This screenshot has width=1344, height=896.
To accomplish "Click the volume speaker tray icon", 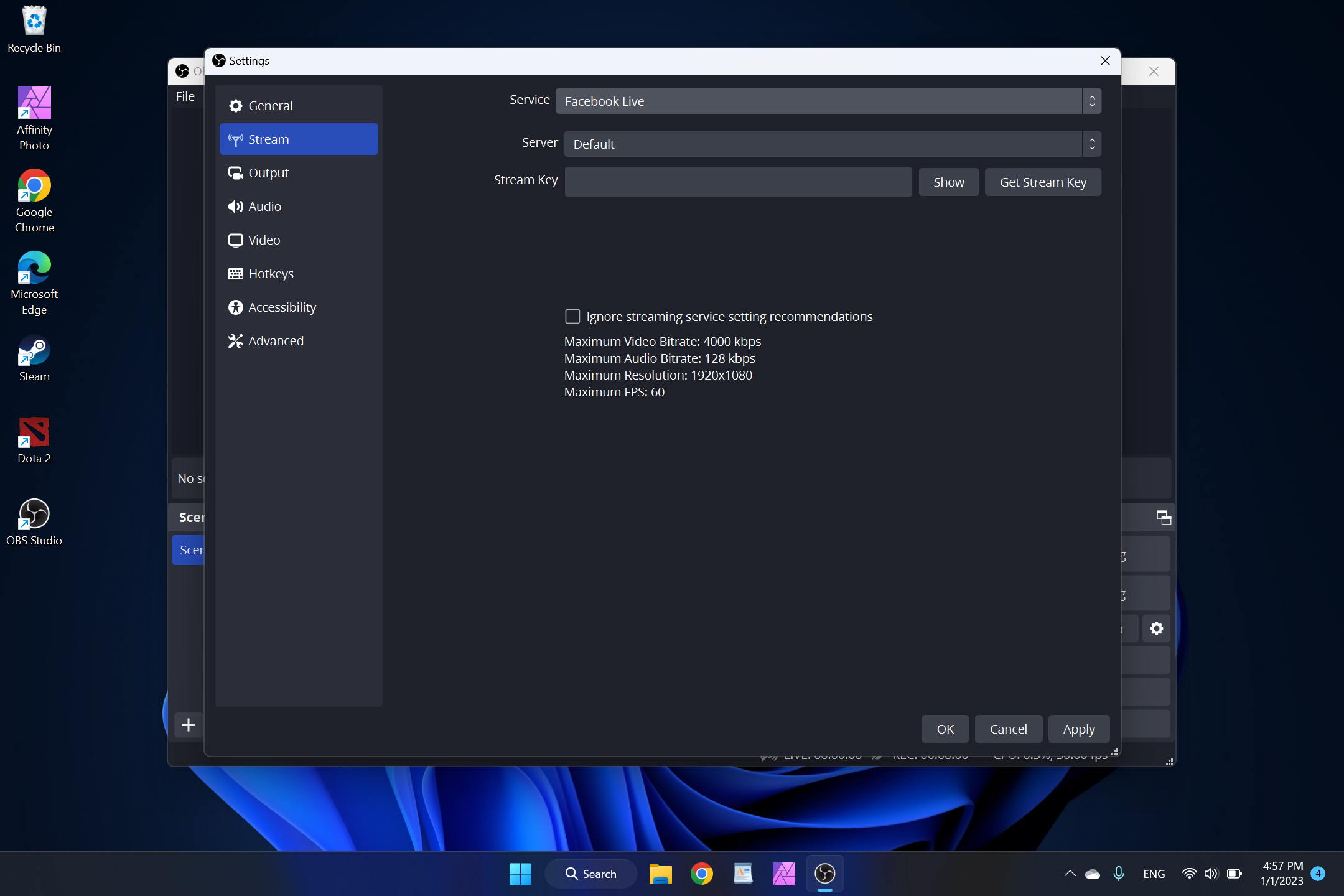I will [1211, 874].
